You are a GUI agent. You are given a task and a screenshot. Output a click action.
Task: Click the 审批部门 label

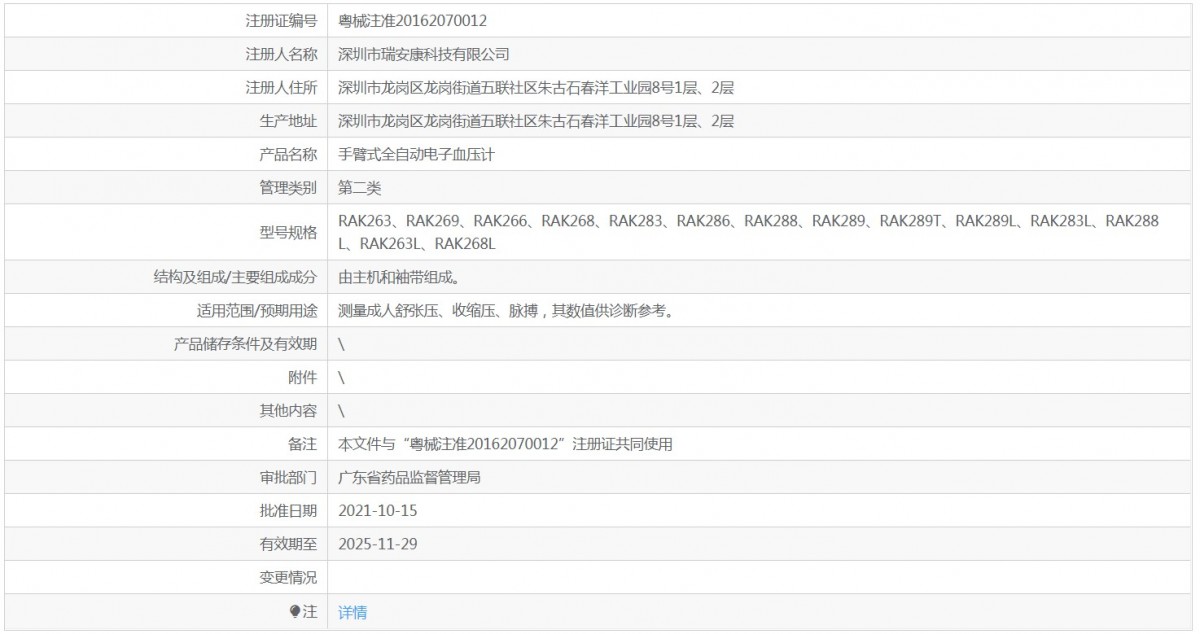click(288, 478)
